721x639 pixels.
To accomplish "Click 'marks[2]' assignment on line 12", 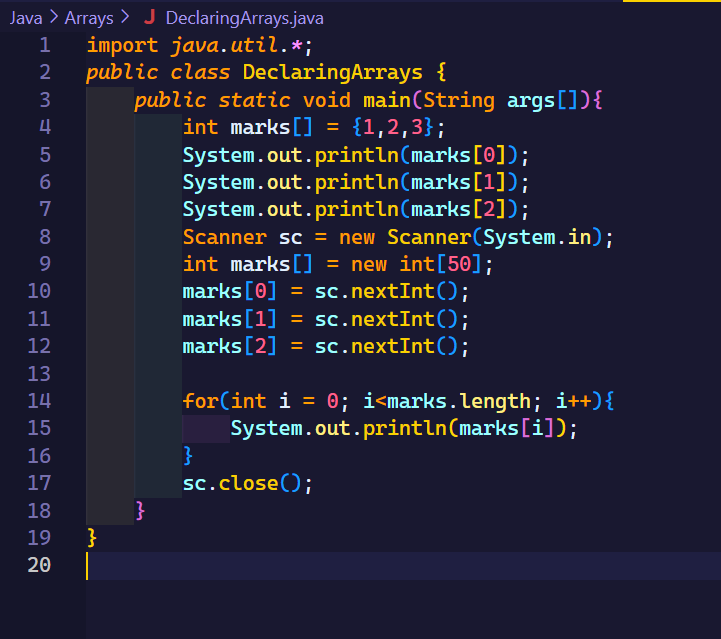I will coord(230,347).
